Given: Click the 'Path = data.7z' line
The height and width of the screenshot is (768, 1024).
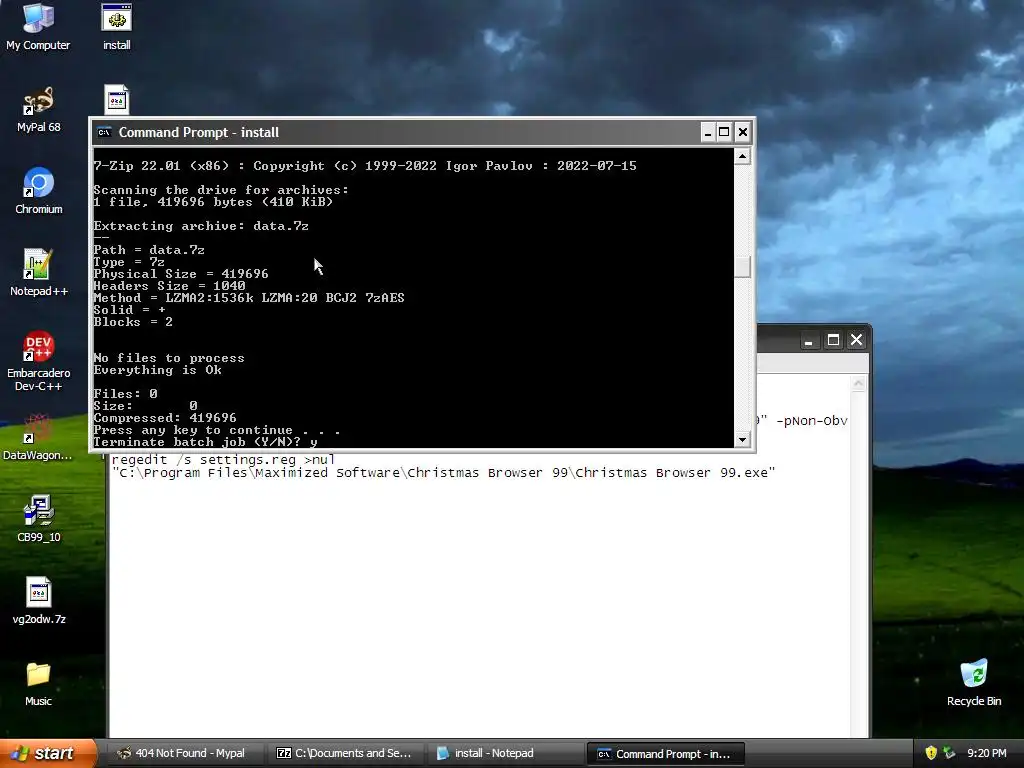Looking at the screenshot, I should [x=149, y=250].
